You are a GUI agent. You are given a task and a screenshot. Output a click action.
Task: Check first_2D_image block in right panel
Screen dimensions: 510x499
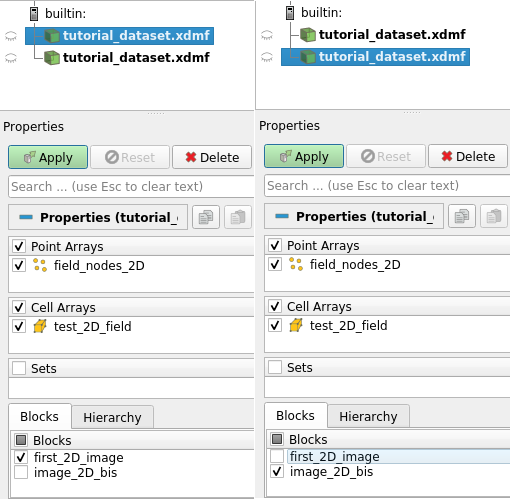click(277, 456)
